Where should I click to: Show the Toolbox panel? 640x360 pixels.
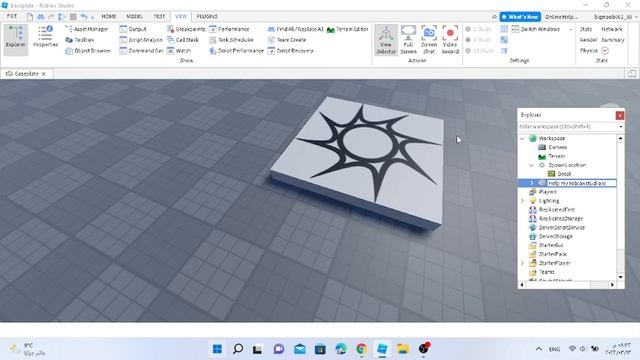80,40
